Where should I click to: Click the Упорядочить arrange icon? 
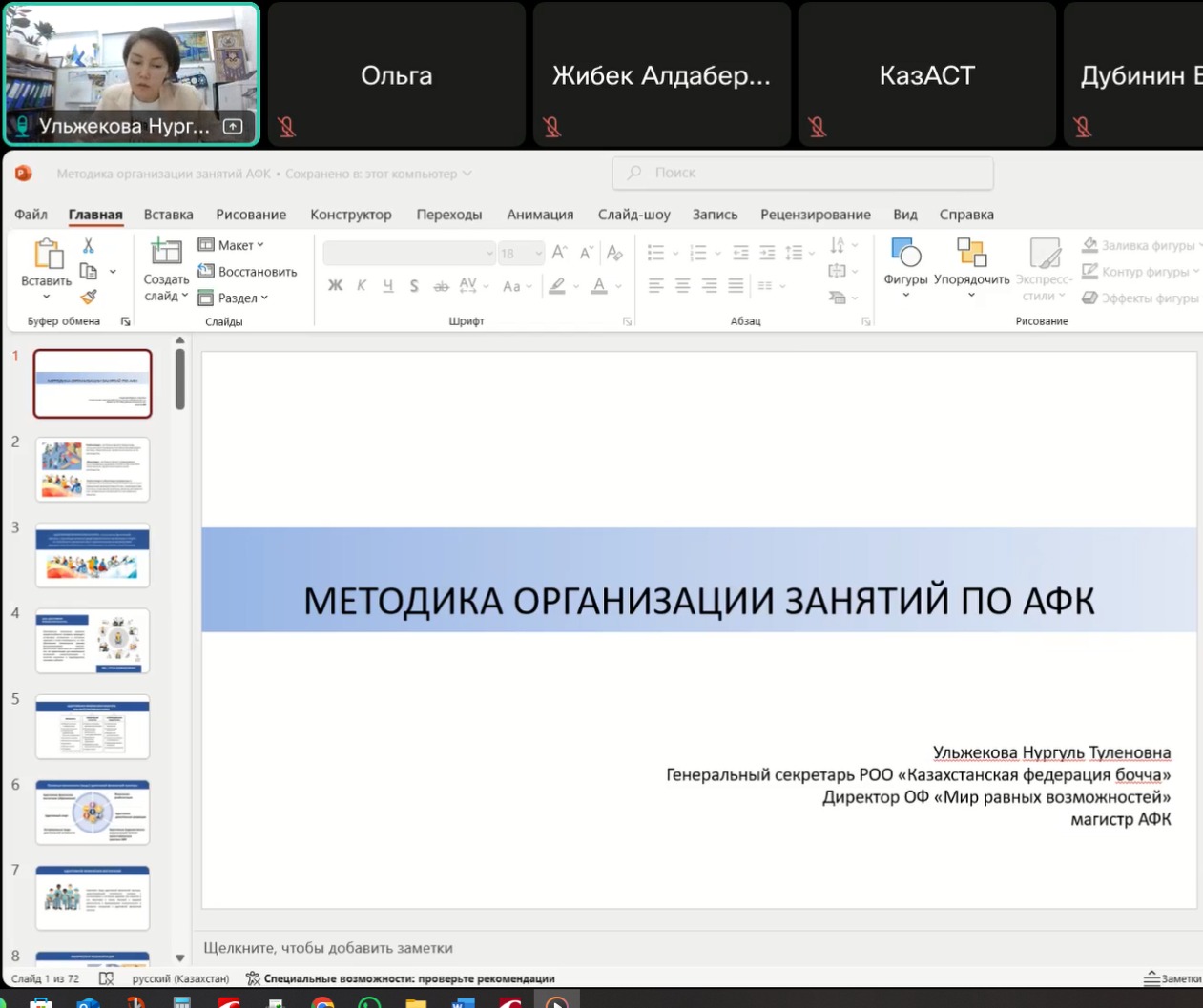[971, 253]
